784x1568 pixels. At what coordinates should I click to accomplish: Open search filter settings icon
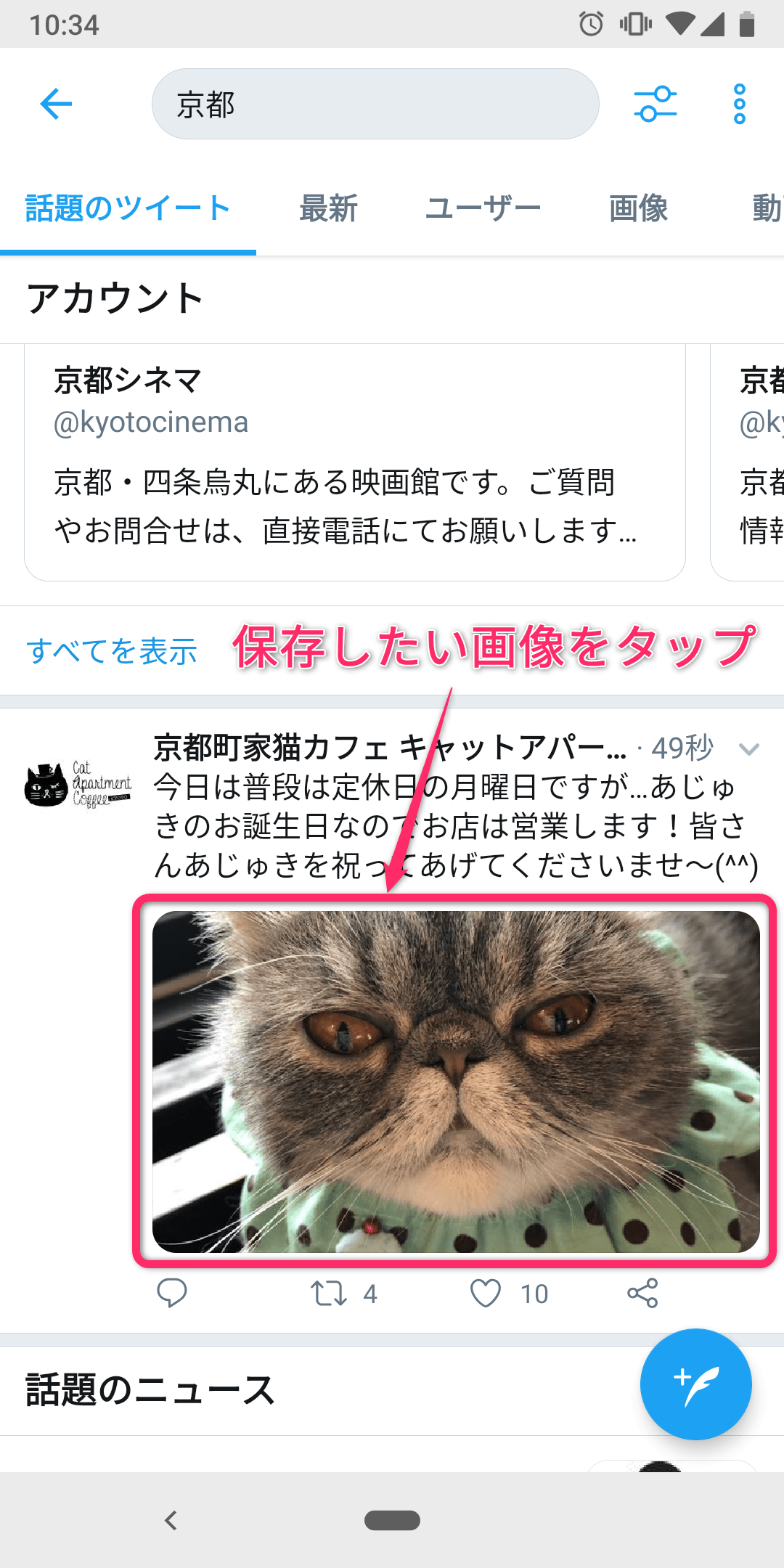(x=655, y=104)
